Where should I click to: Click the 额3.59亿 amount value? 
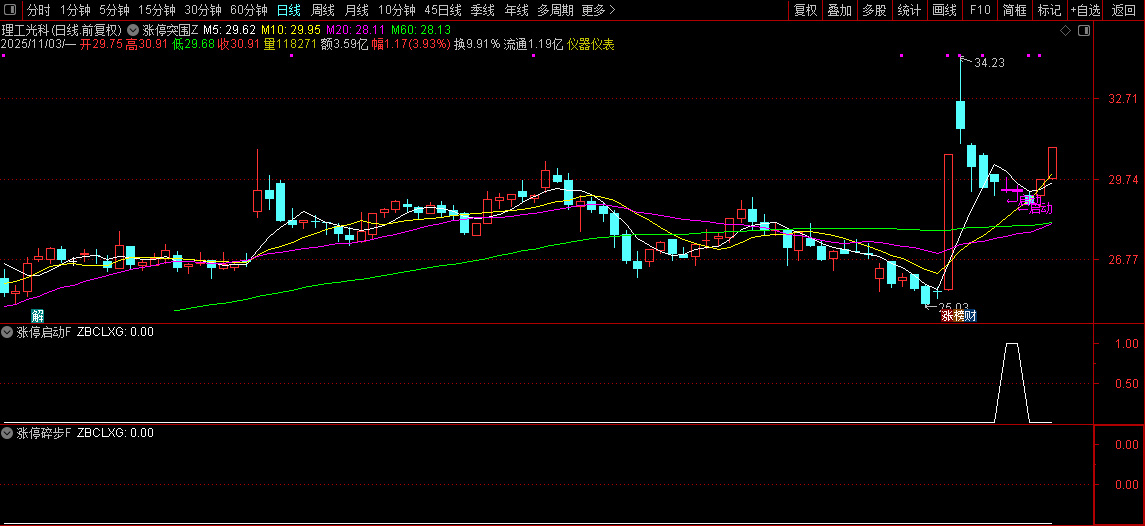point(345,44)
